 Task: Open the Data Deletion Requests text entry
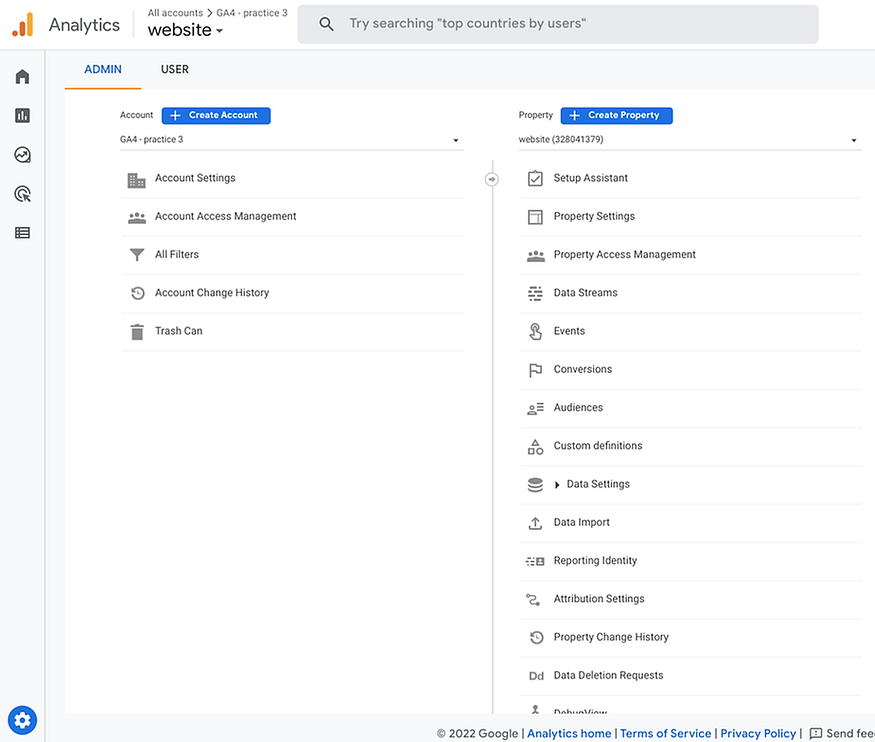pos(608,676)
